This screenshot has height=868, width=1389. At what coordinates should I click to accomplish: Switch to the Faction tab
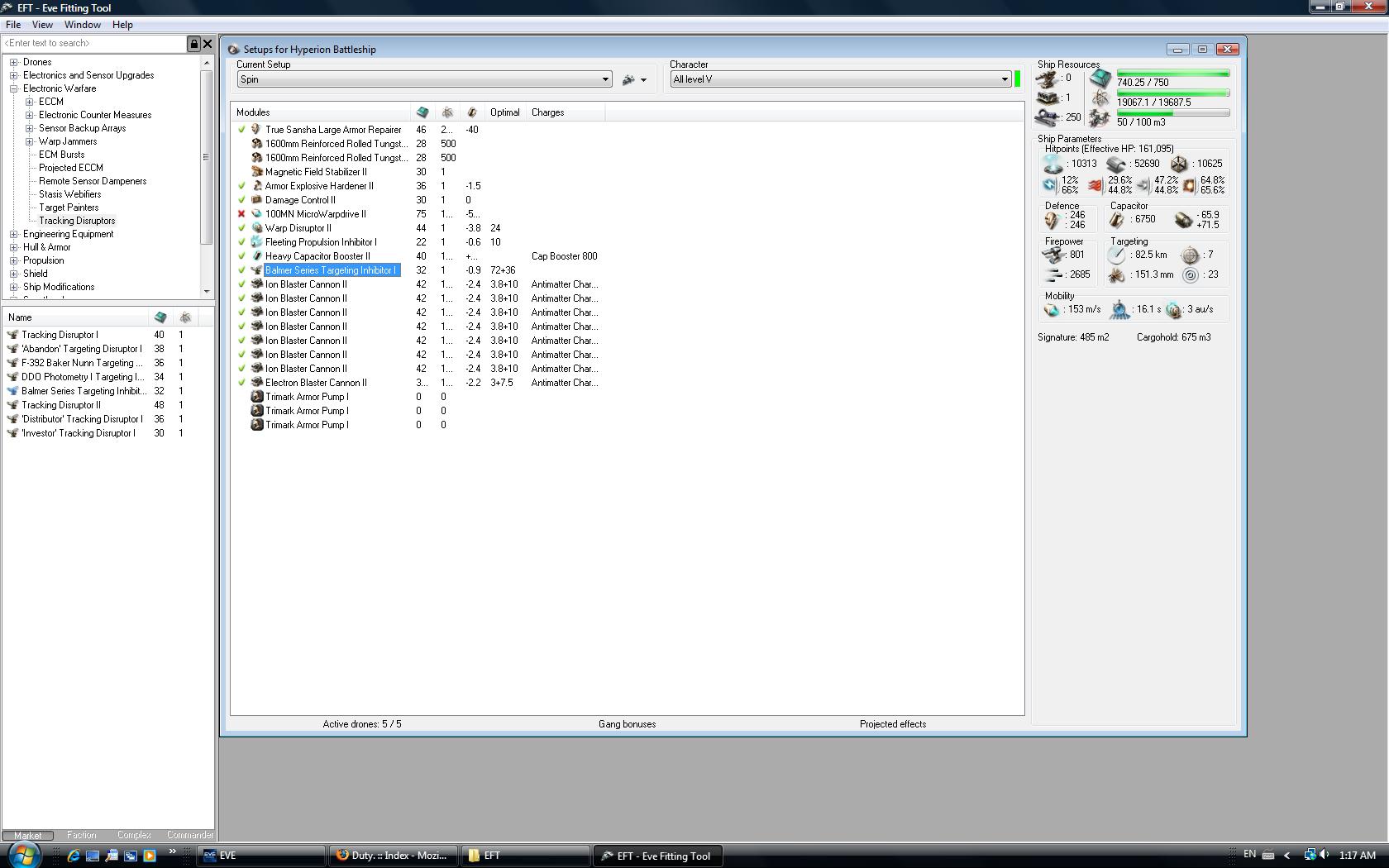click(x=82, y=835)
